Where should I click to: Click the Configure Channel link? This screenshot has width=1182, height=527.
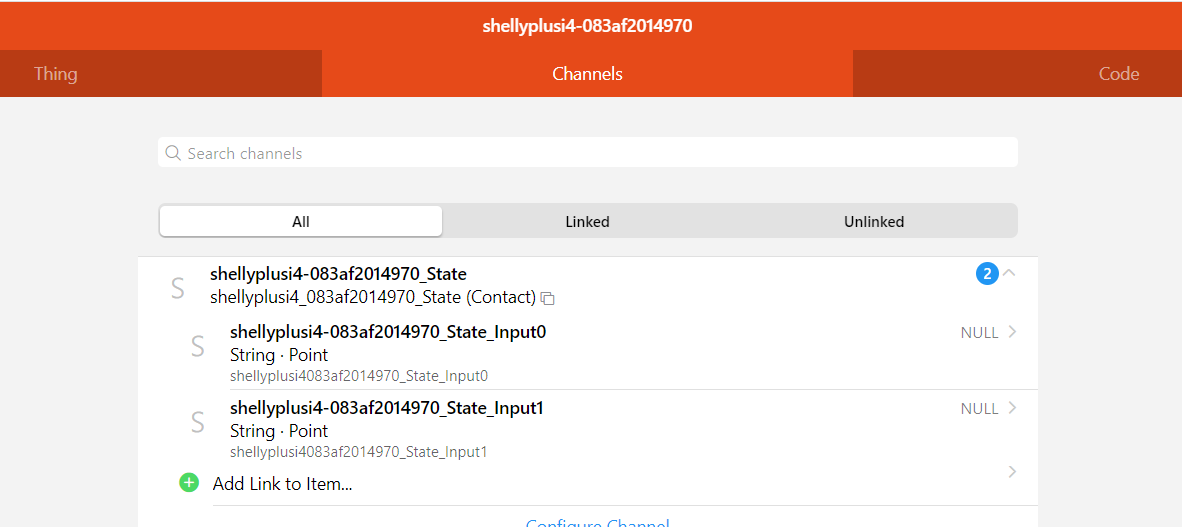(597, 522)
